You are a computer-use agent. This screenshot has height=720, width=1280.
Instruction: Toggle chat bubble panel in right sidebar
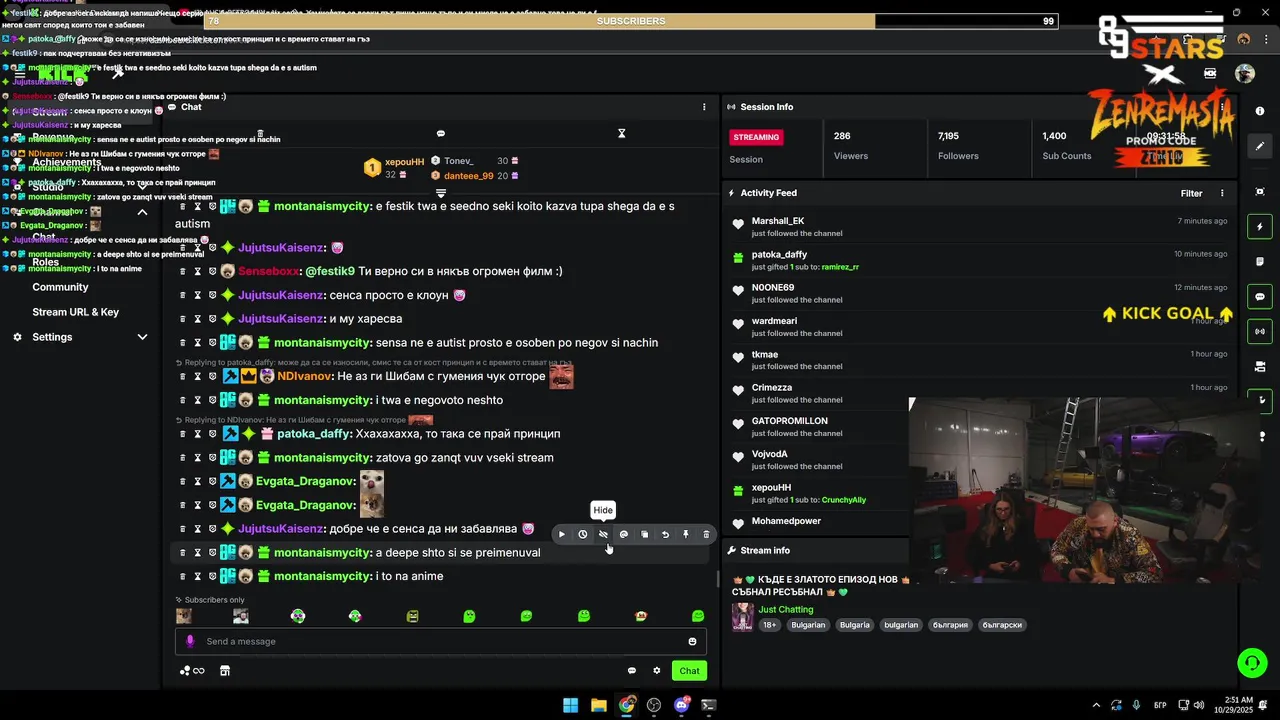(1260, 297)
